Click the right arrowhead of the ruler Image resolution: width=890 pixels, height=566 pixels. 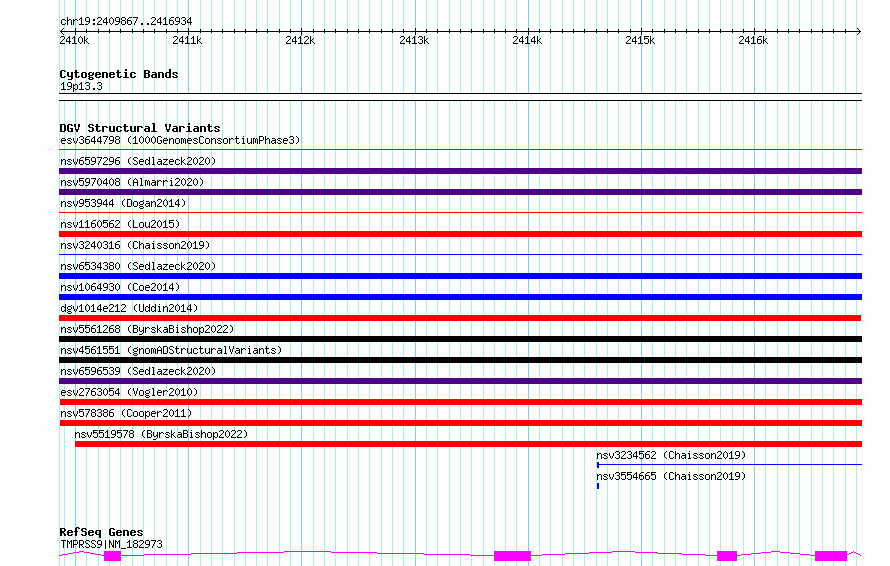point(859,31)
